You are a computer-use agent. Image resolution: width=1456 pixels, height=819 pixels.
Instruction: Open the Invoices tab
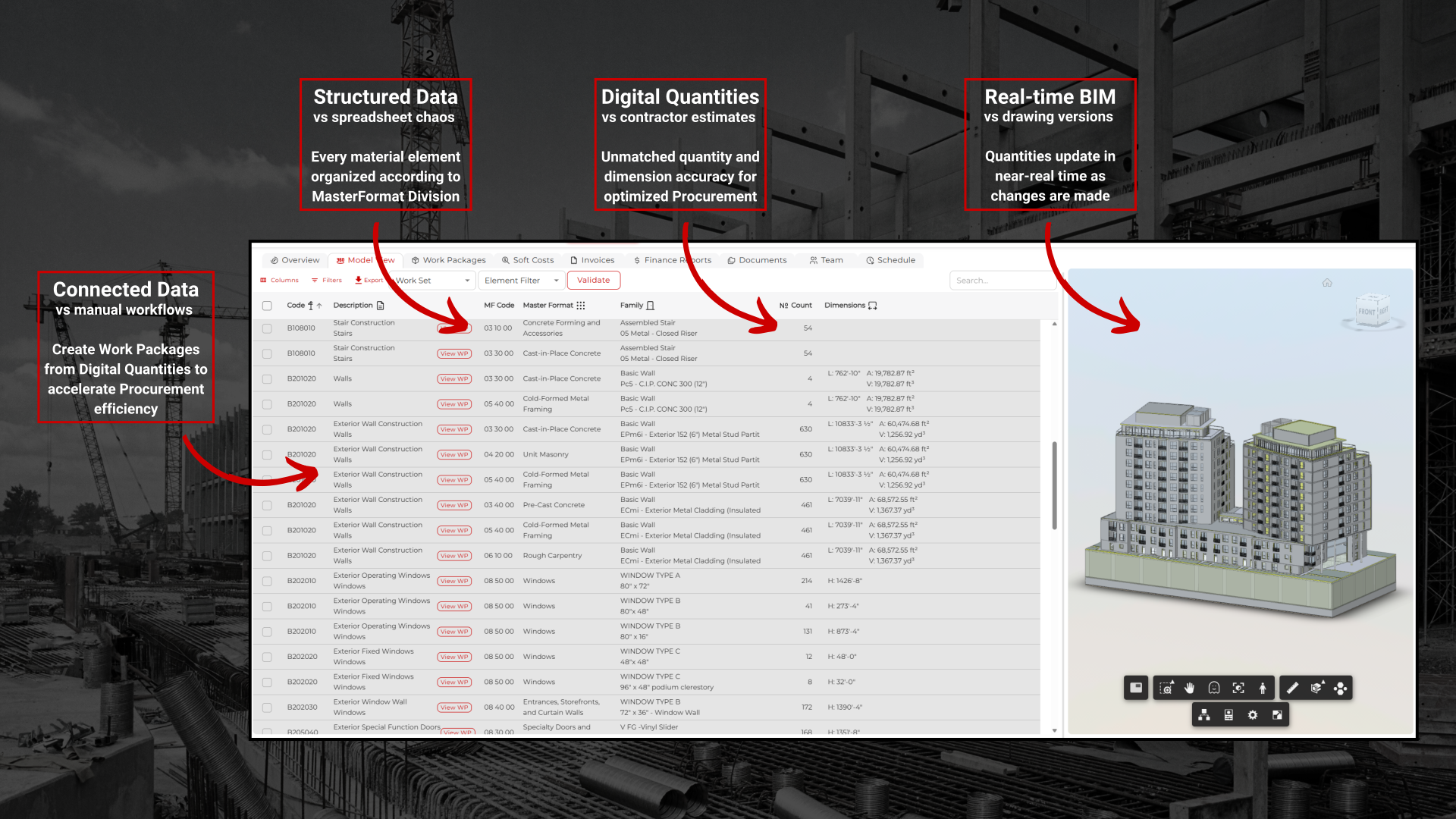tap(592, 260)
